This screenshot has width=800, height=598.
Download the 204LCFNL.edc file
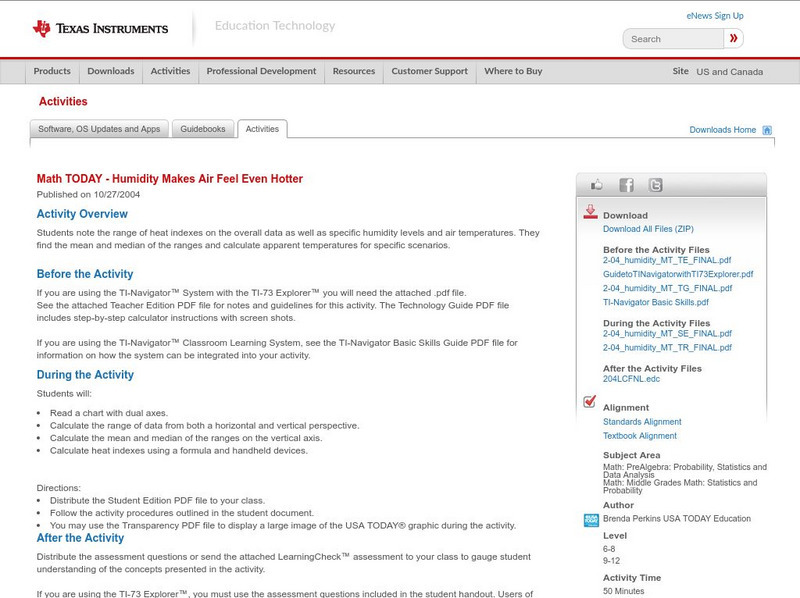[631, 379]
